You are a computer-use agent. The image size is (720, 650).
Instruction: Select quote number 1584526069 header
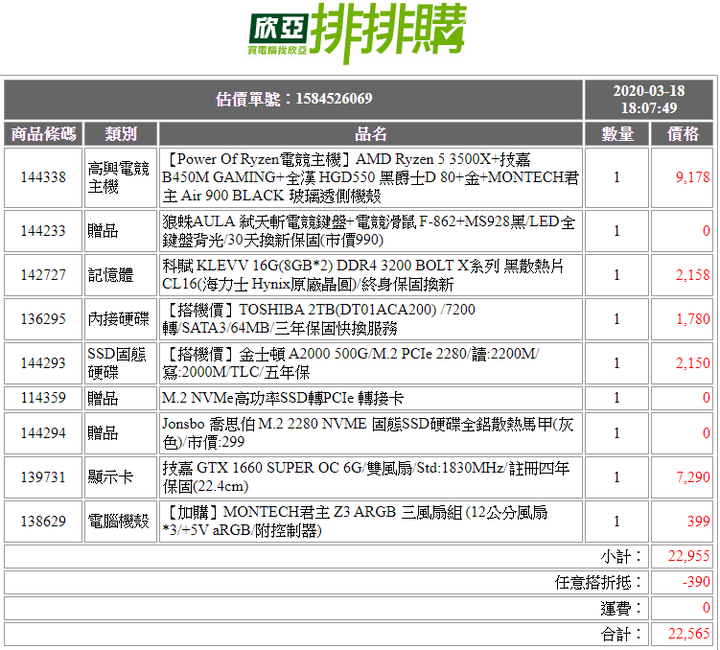(x=294, y=99)
